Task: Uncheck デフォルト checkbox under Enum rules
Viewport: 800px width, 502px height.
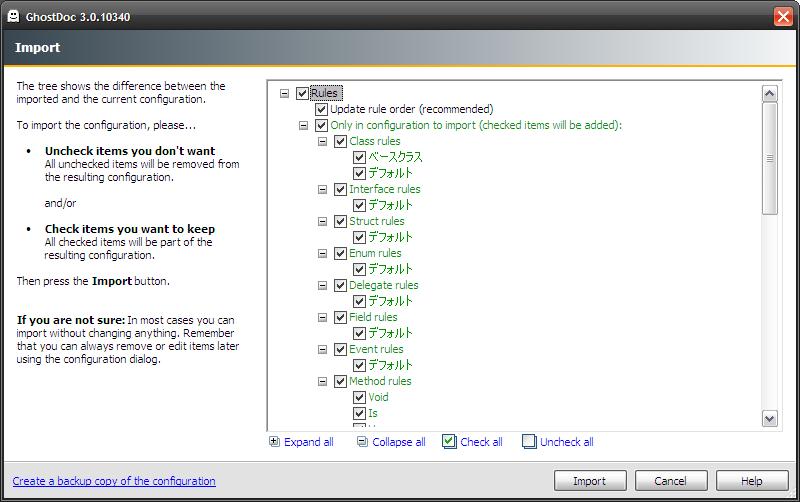Action: tap(359, 269)
